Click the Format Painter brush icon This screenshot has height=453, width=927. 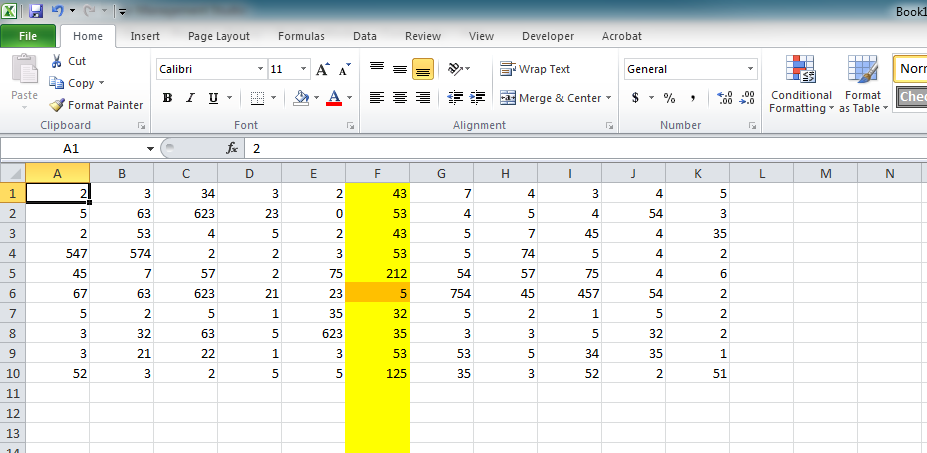[x=58, y=105]
